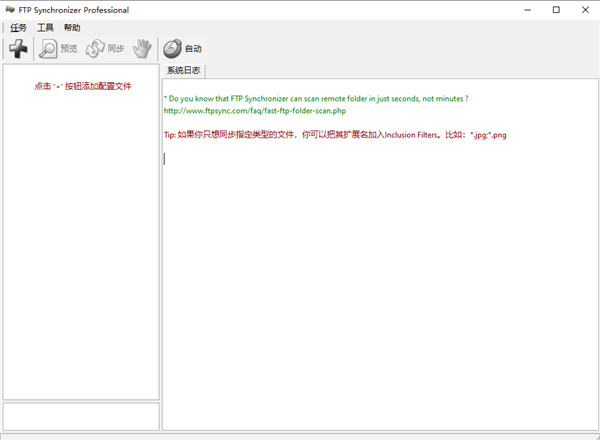
Task: Maximize the FTP Synchronizer window
Action: tap(556, 10)
